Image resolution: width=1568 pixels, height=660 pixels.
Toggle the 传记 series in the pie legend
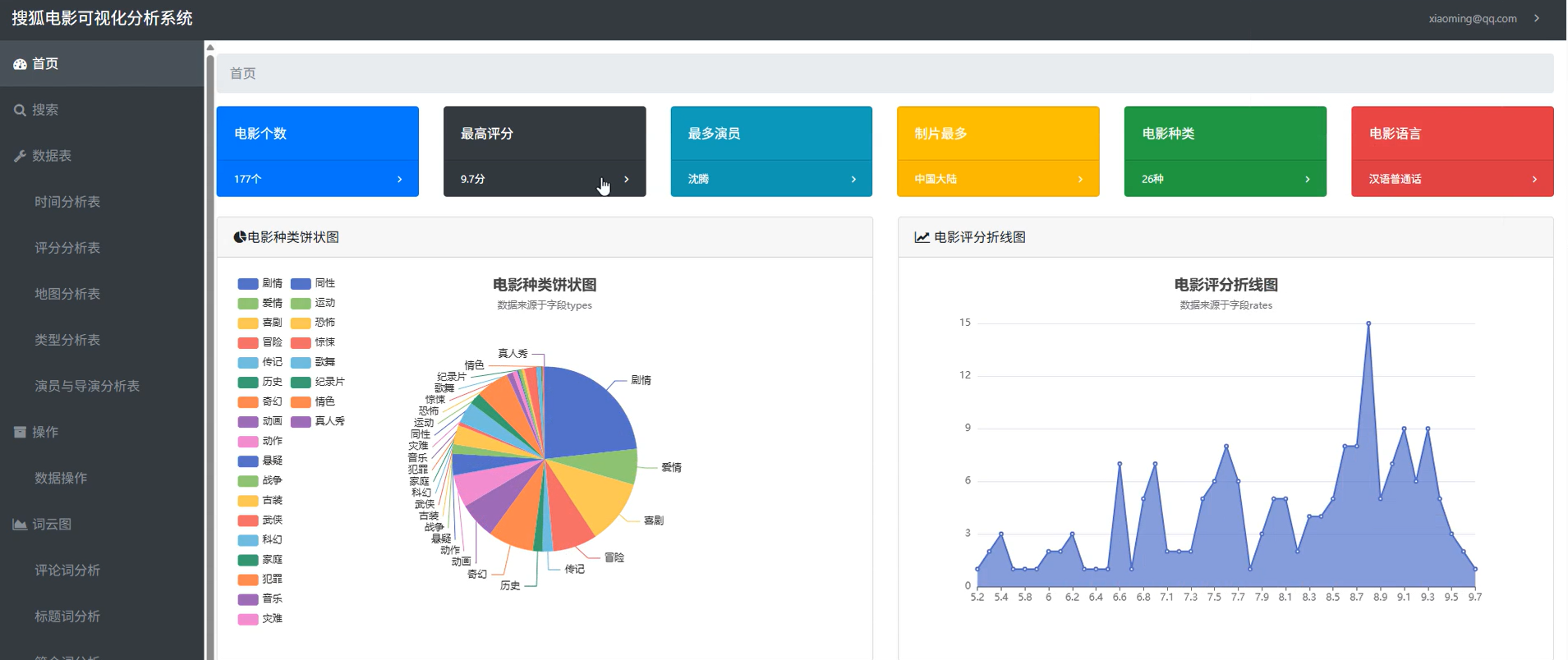point(260,362)
